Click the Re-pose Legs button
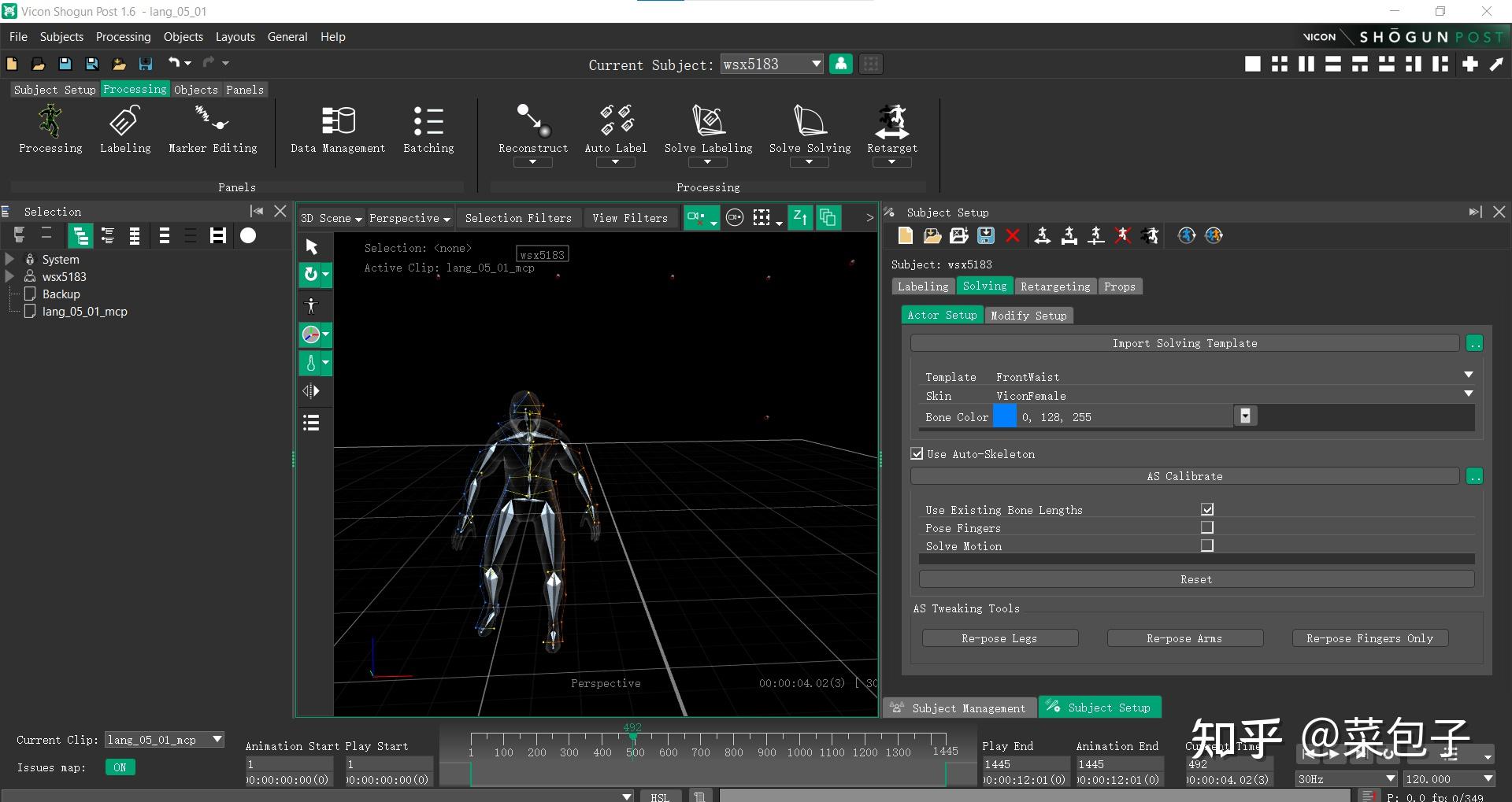1512x802 pixels. tap(999, 638)
